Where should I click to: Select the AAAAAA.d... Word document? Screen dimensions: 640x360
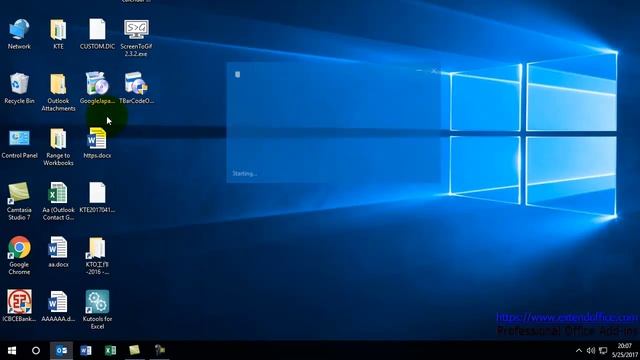(58, 306)
